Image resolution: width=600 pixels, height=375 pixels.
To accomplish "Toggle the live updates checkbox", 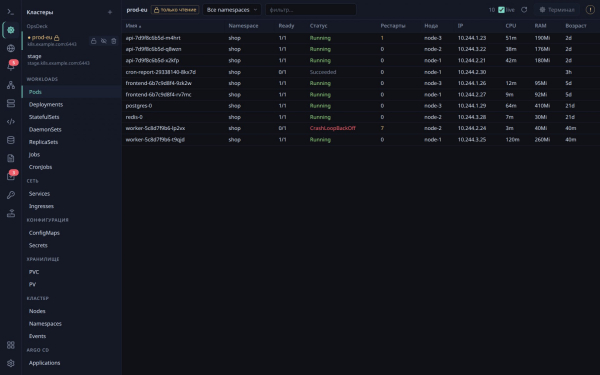I will tap(501, 10).
